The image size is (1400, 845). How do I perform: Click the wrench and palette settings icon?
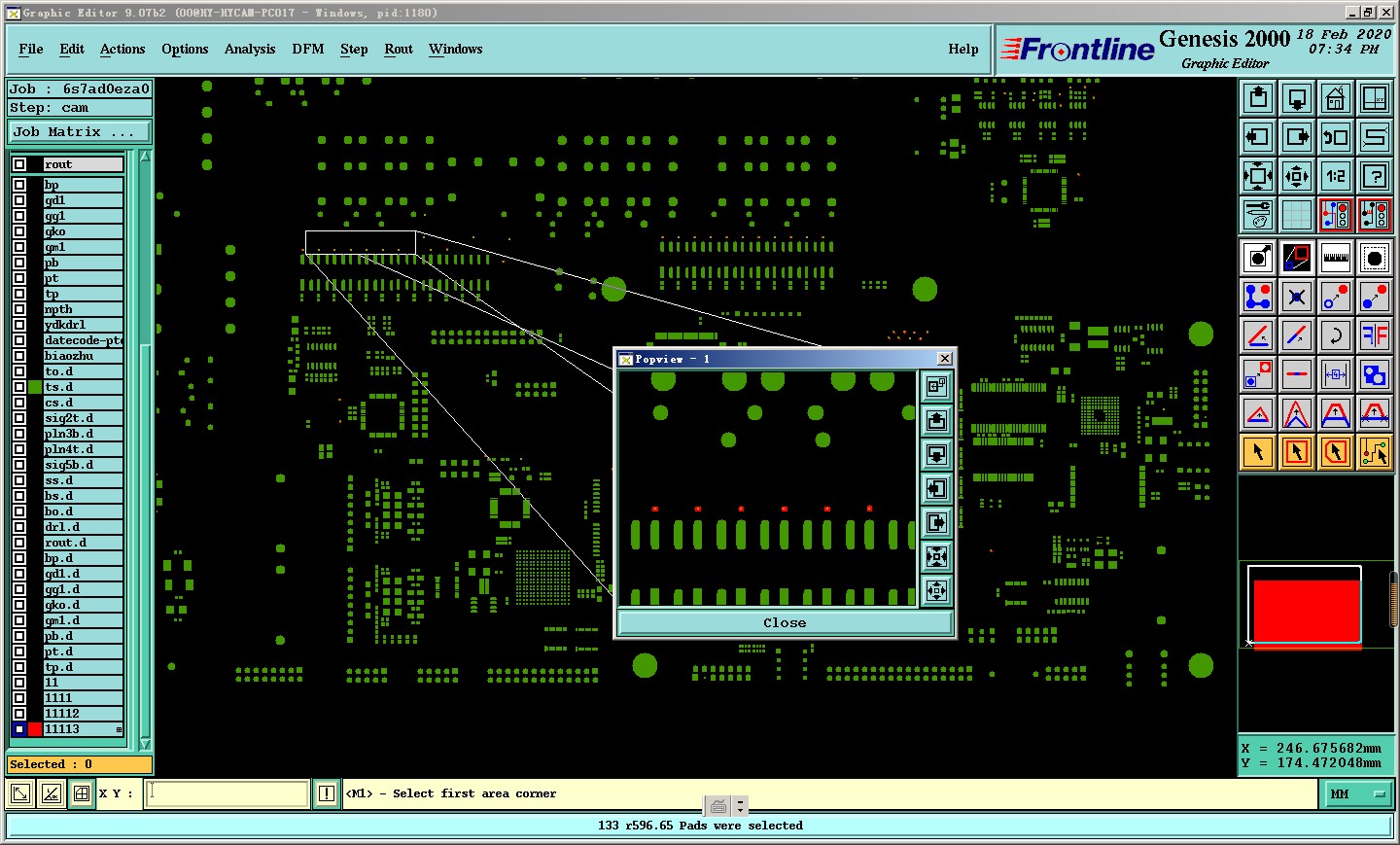(x=1258, y=215)
